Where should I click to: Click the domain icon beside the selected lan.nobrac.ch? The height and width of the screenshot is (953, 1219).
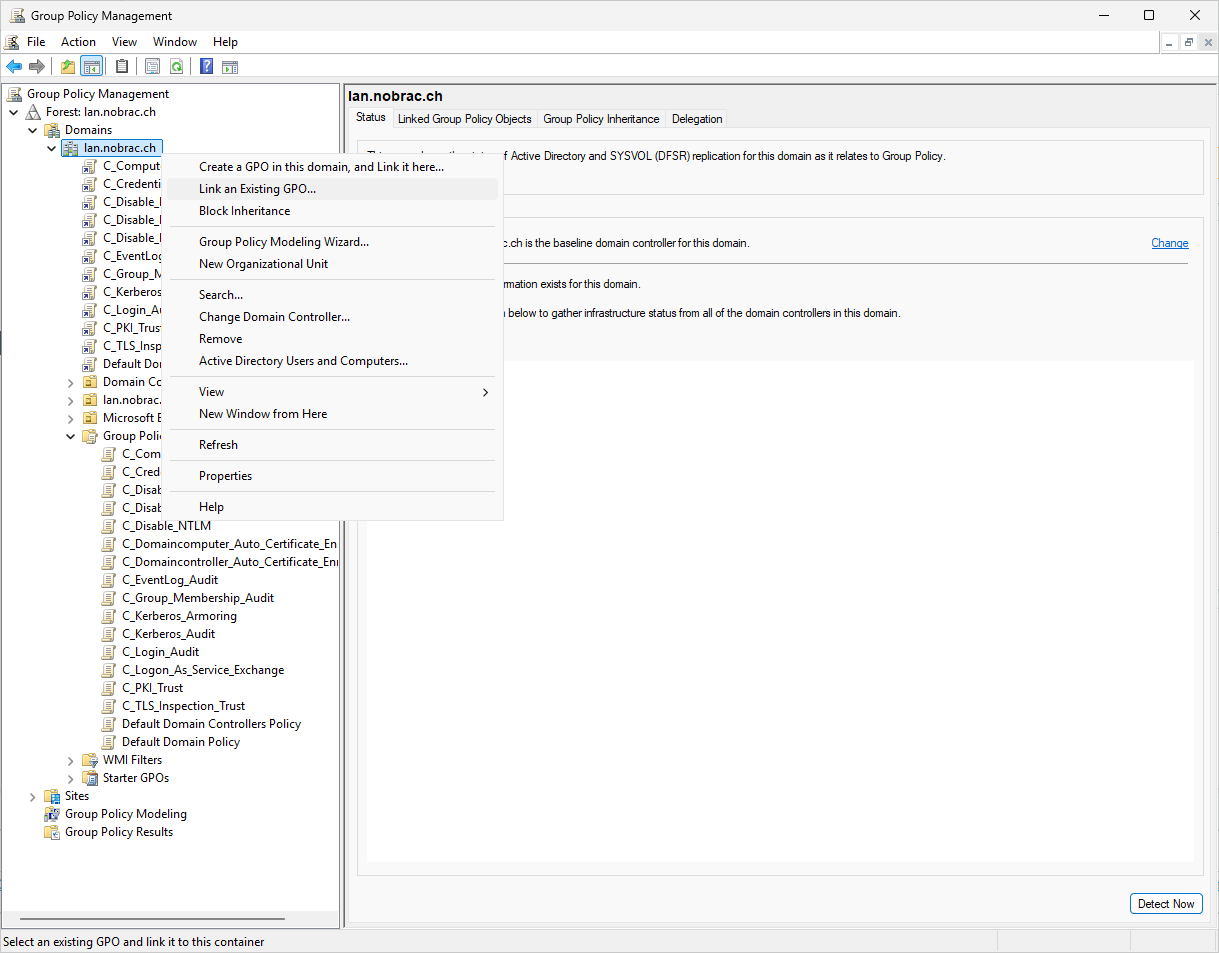(x=71, y=148)
